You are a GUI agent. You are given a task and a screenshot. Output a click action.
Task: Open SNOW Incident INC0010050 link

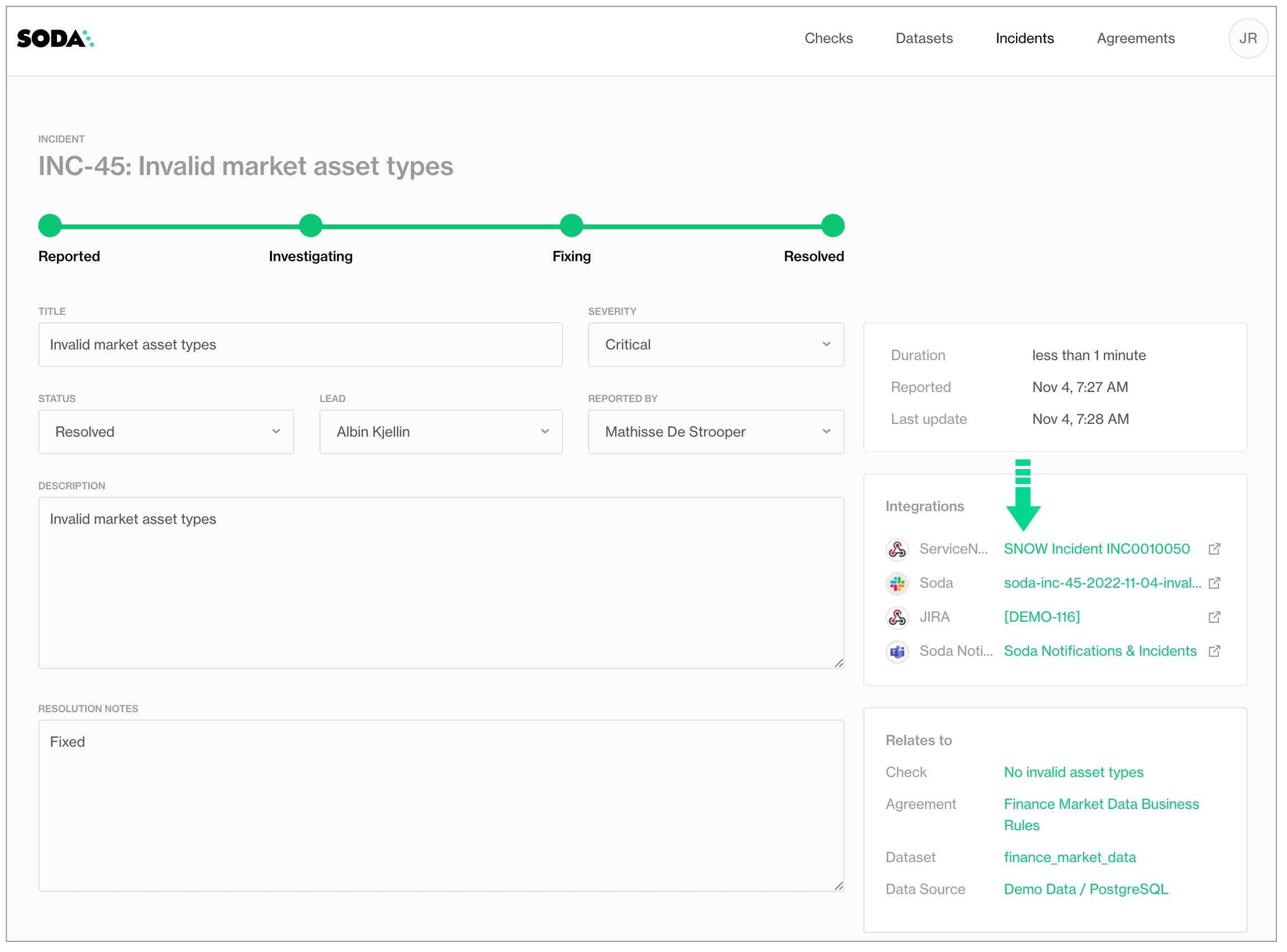click(1097, 549)
